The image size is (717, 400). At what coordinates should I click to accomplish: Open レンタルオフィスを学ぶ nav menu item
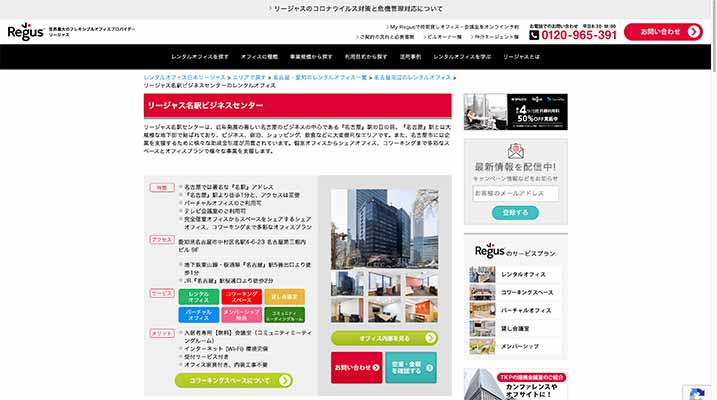pos(462,57)
